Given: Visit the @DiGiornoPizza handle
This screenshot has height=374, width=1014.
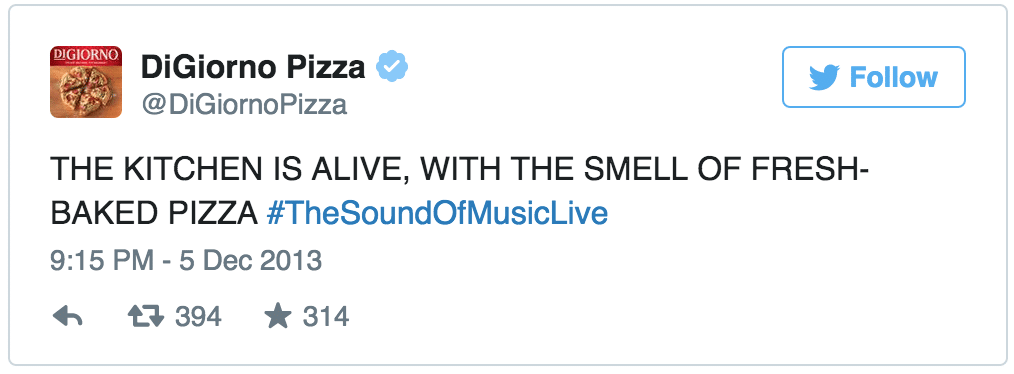Looking at the screenshot, I should click(x=244, y=104).
